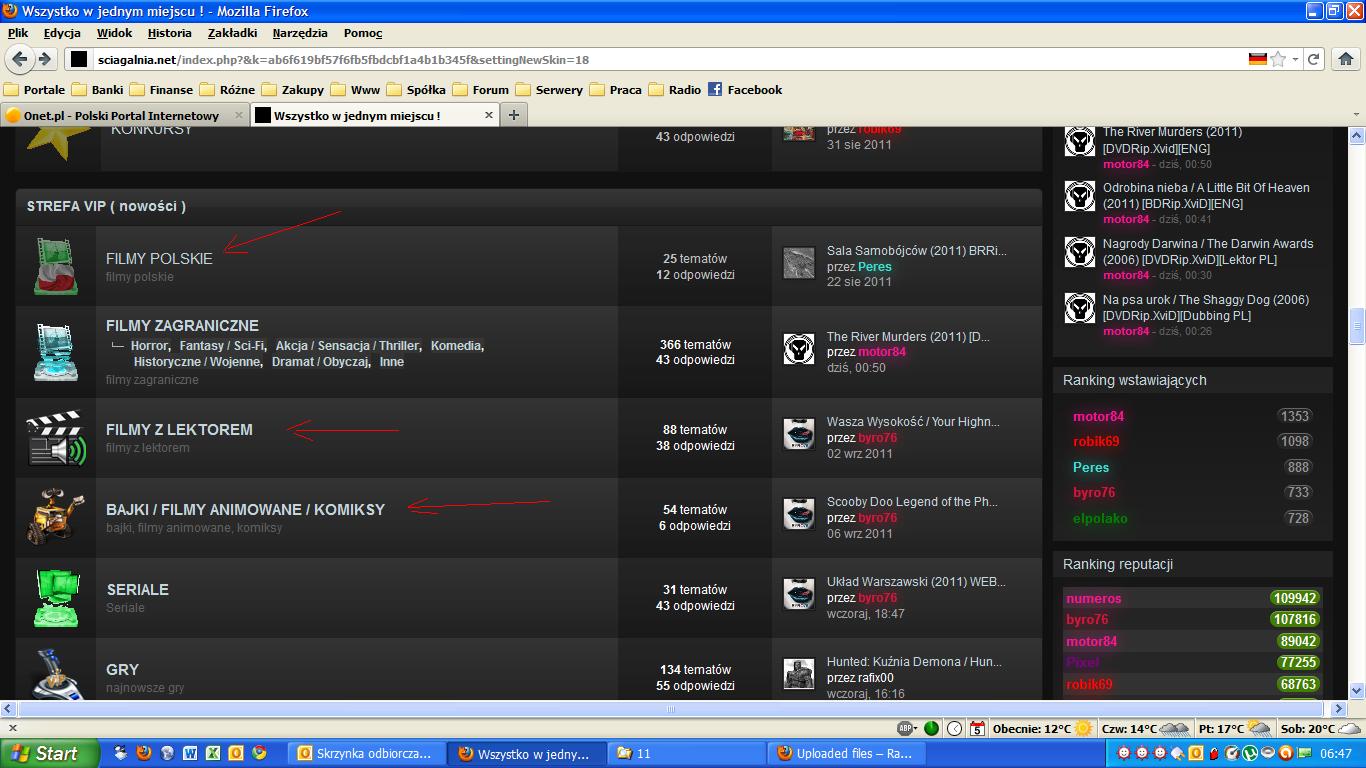The width and height of the screenshot is (1366, 768).
Task: Expand the Serwery bookmarks folder
Action: pyautogui.click(x=549, y=89)
